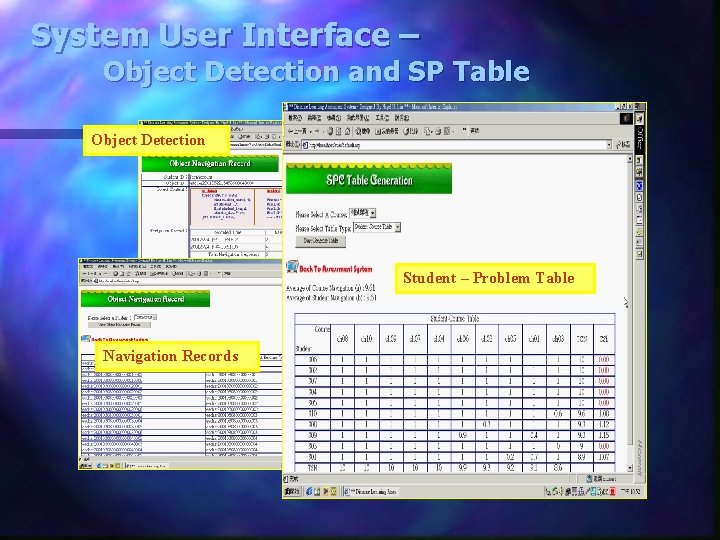Click the Mail icon in IE toolbar
Viewport: 720px width, 540px height.
pos(428,131)
